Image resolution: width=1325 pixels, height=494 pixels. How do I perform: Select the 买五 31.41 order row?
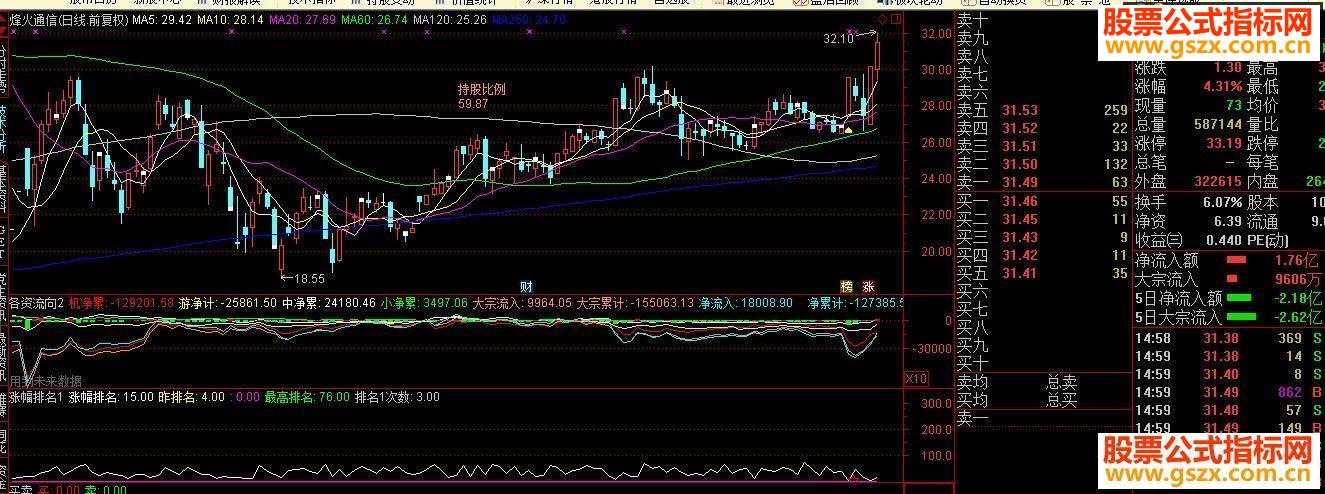[x=1043, y=273]
